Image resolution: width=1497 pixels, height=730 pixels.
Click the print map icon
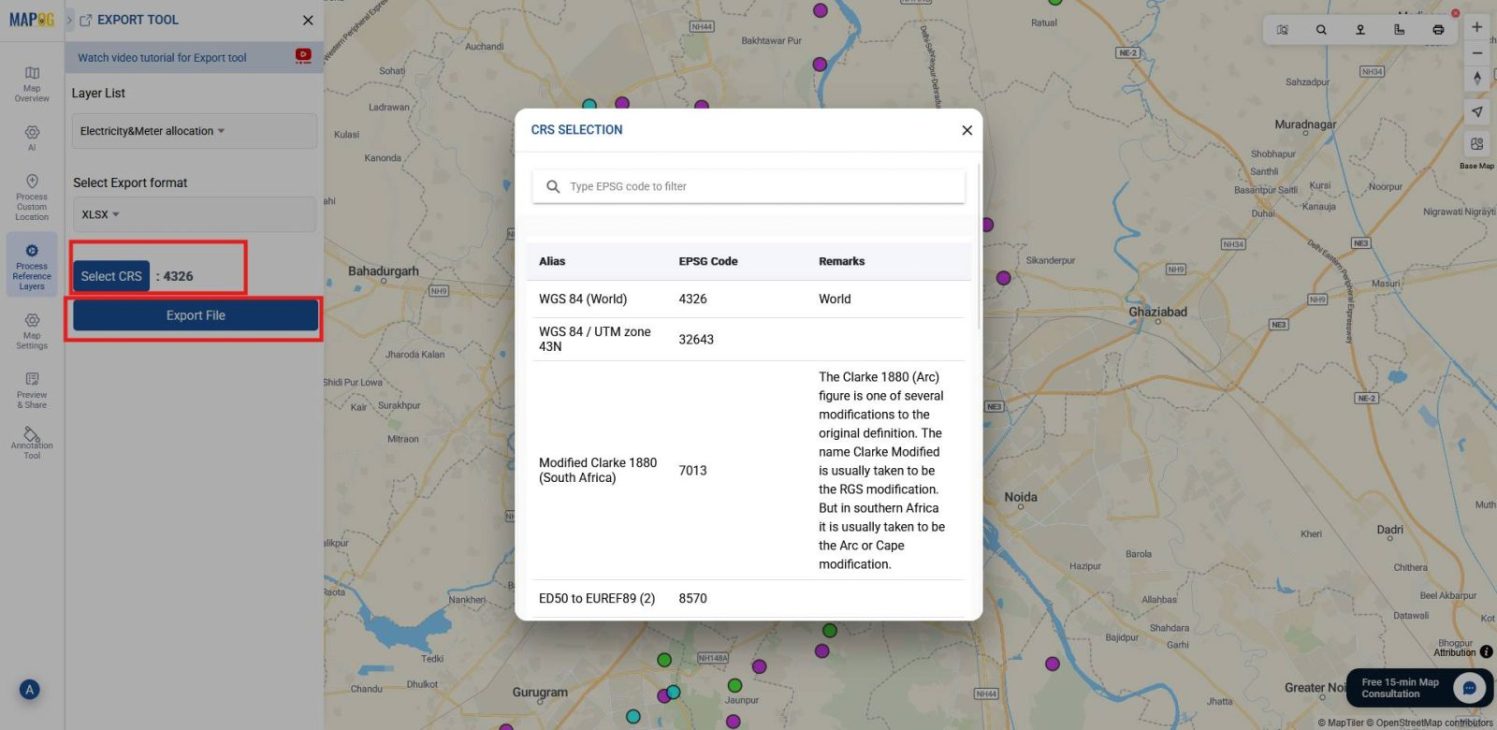[x=1438, y=30]
